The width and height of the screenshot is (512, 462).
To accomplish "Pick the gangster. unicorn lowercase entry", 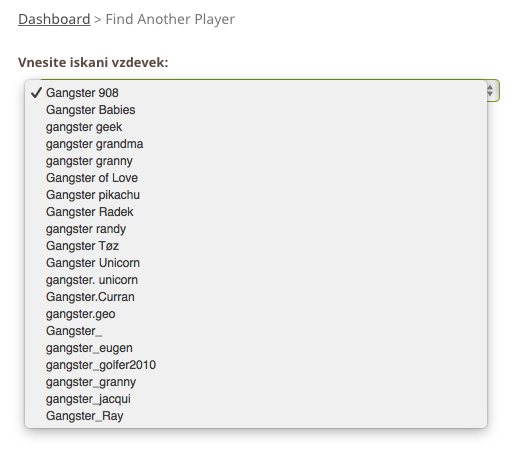I will [x=256, y=280].
